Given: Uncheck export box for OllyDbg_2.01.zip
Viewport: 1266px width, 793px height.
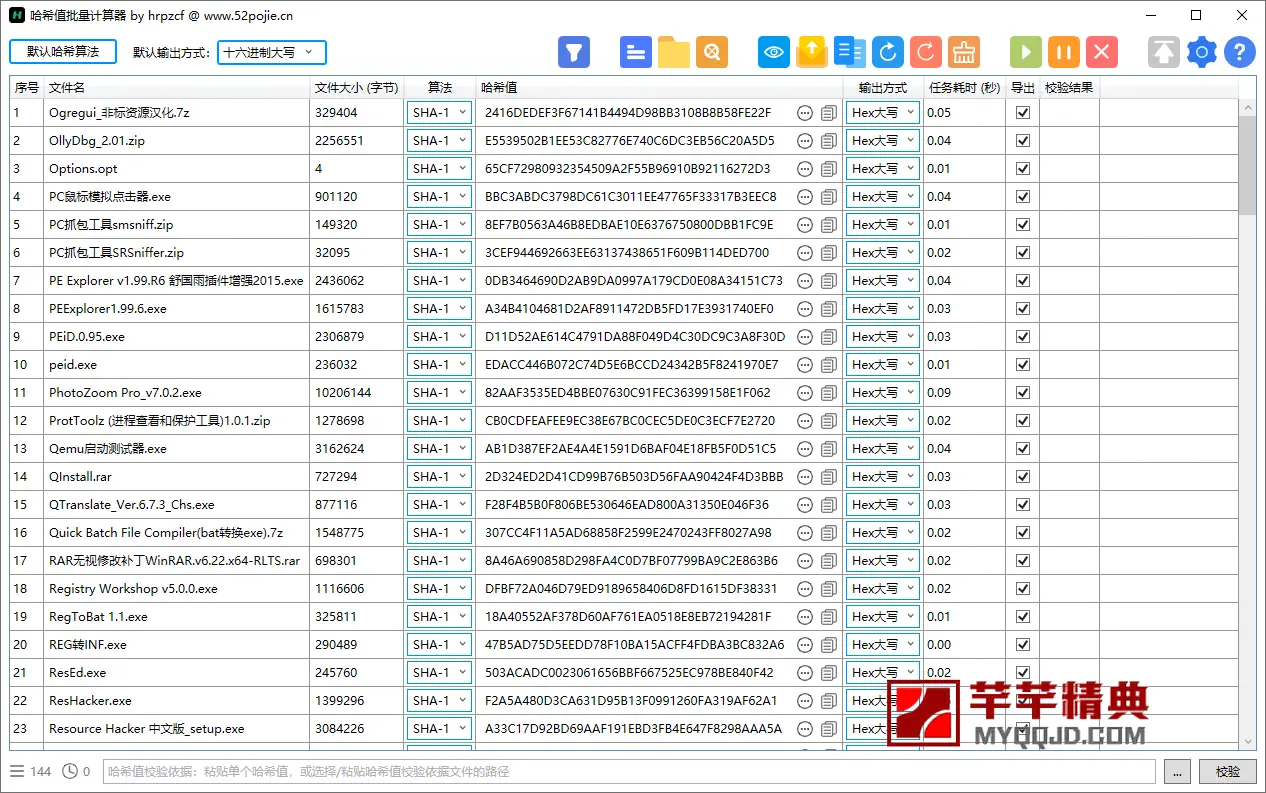Looking at the screenshot, I should pyautogui.click(x=1022, y=141).
